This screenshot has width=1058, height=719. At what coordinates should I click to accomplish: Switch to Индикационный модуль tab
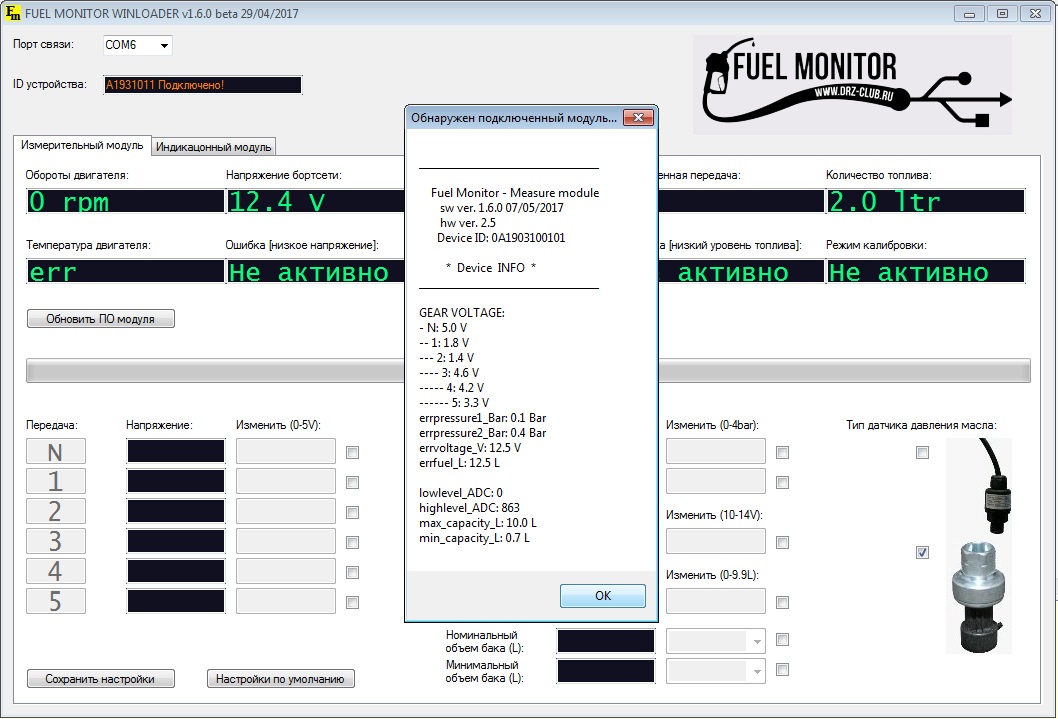tap(213, 147)
